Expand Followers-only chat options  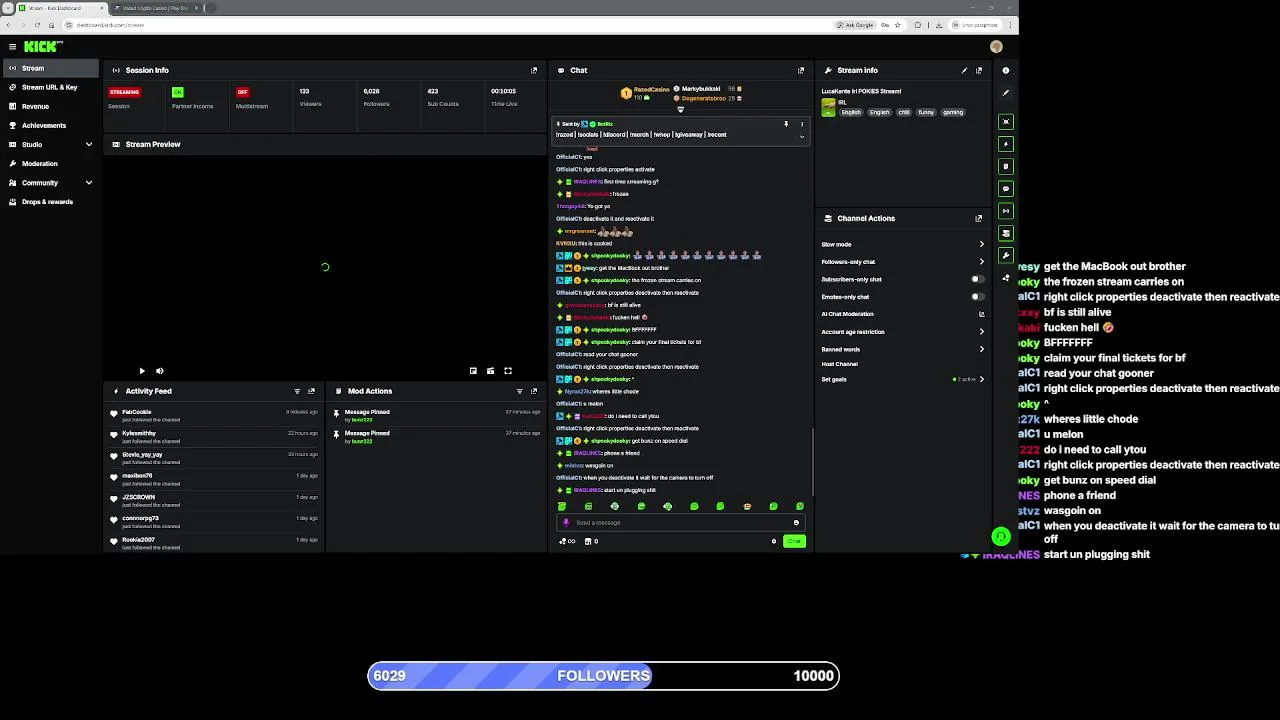point(981,262)
